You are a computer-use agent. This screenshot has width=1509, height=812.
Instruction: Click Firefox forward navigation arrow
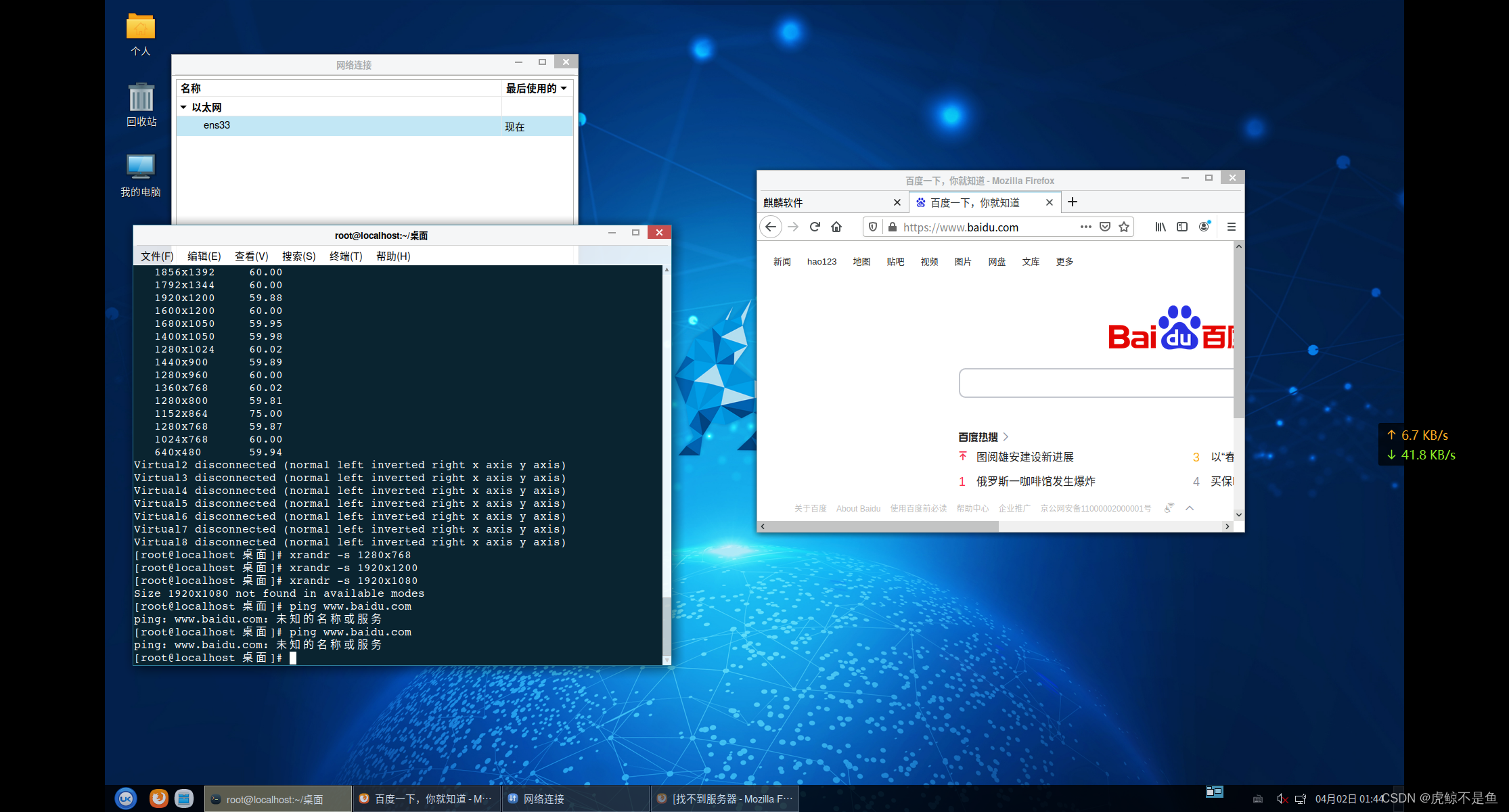point(793,227)
